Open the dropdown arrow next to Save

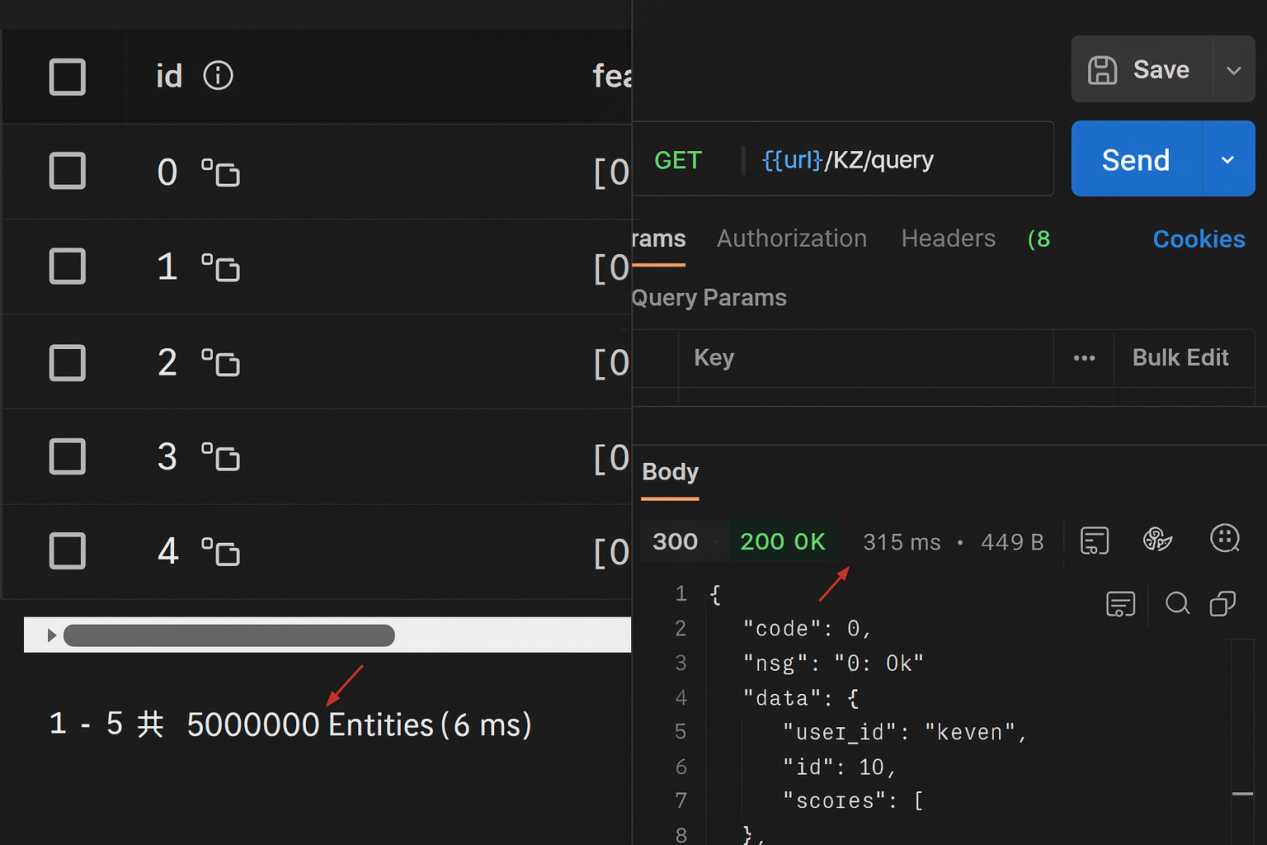(x=1234, y=70)
